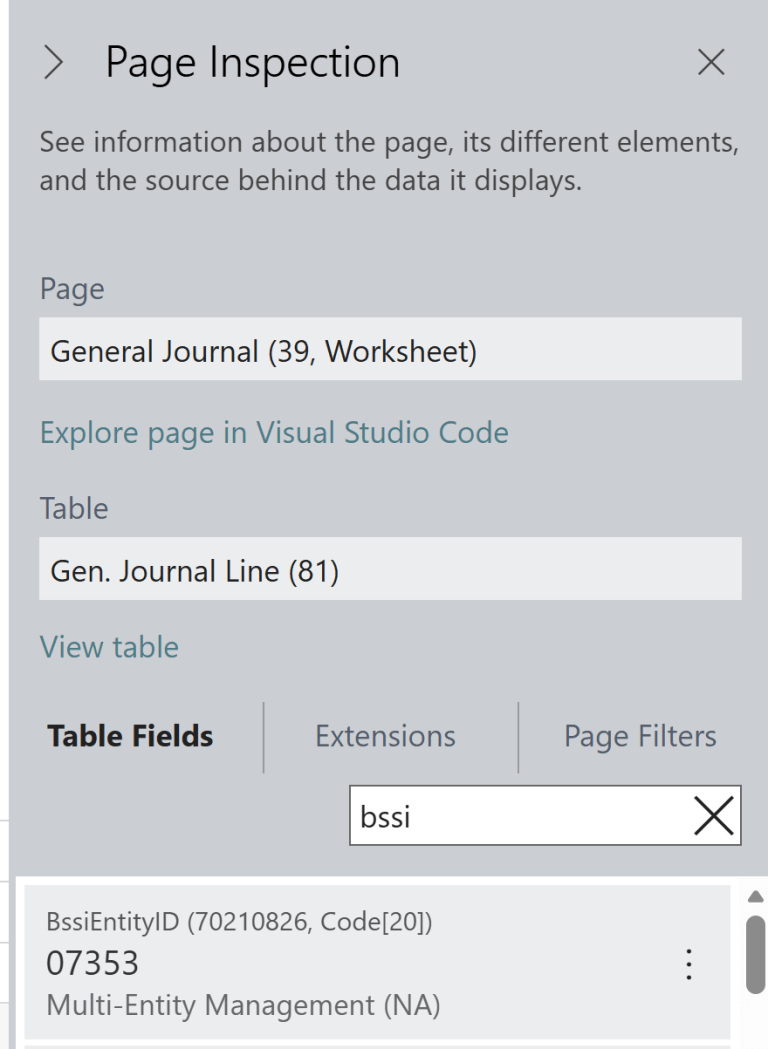Close the Page Inspection panel
Viewport: 768px width, 1049px height.
point(711,62)
